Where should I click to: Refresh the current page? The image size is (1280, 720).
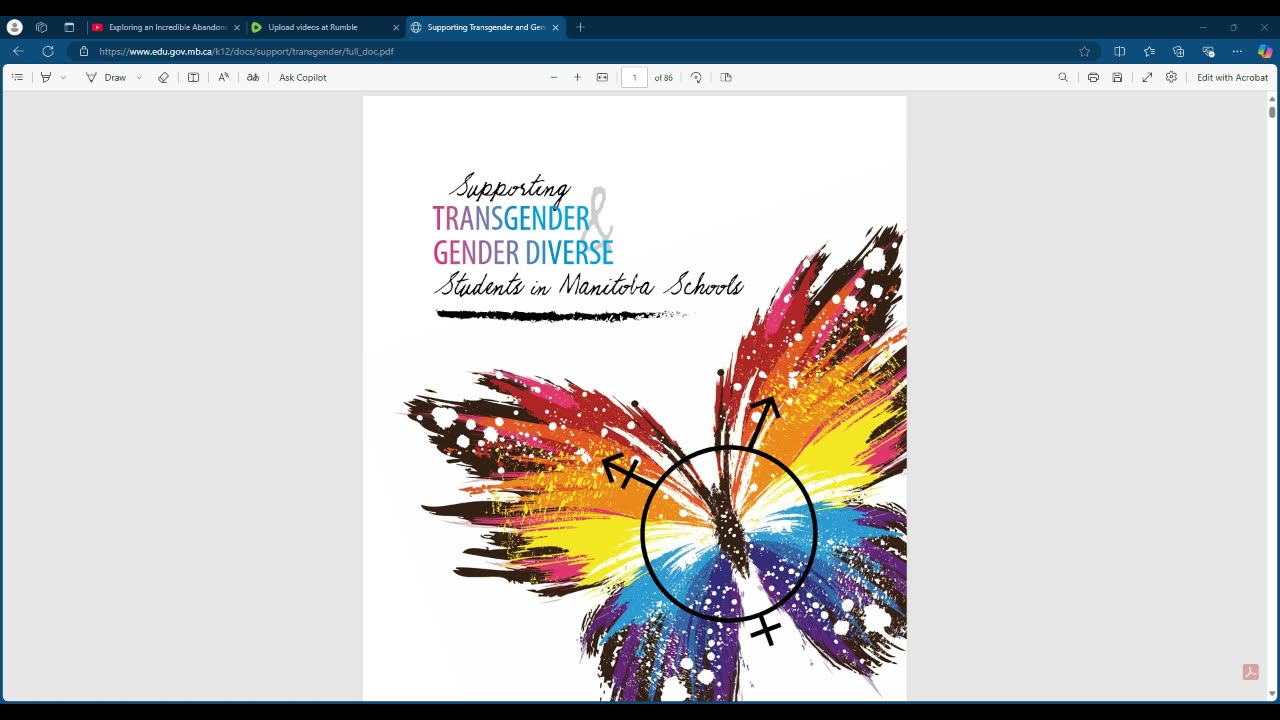coord(47,51)
